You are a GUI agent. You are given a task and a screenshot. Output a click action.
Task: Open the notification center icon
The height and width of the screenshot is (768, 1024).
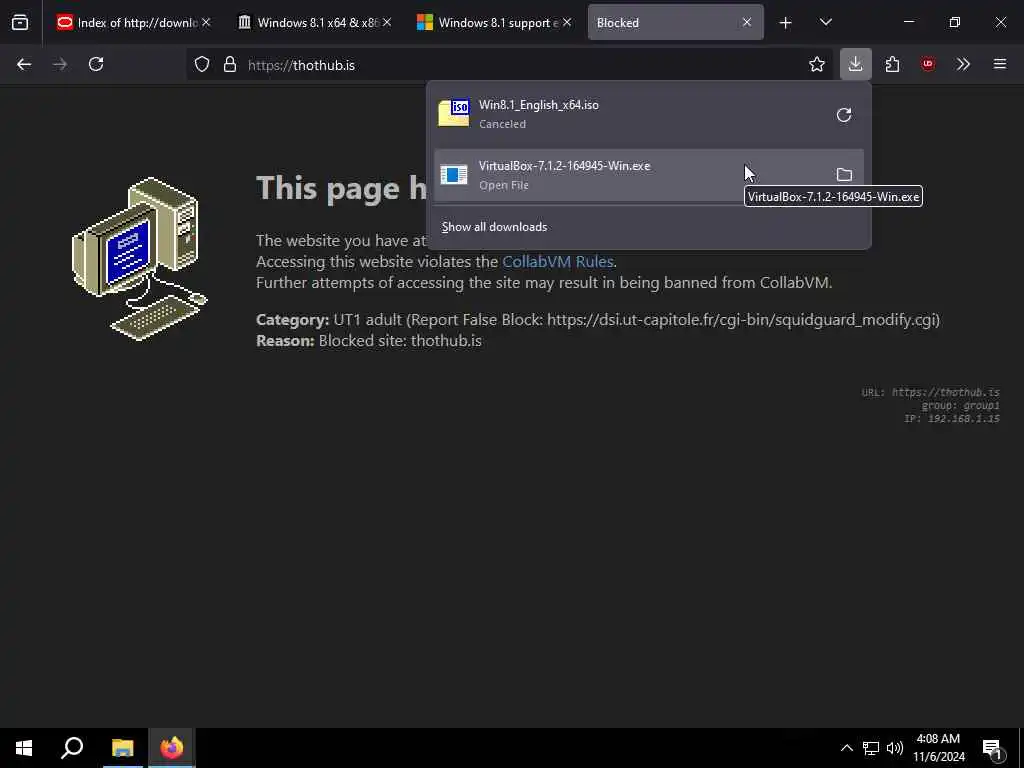click(993, 749)
